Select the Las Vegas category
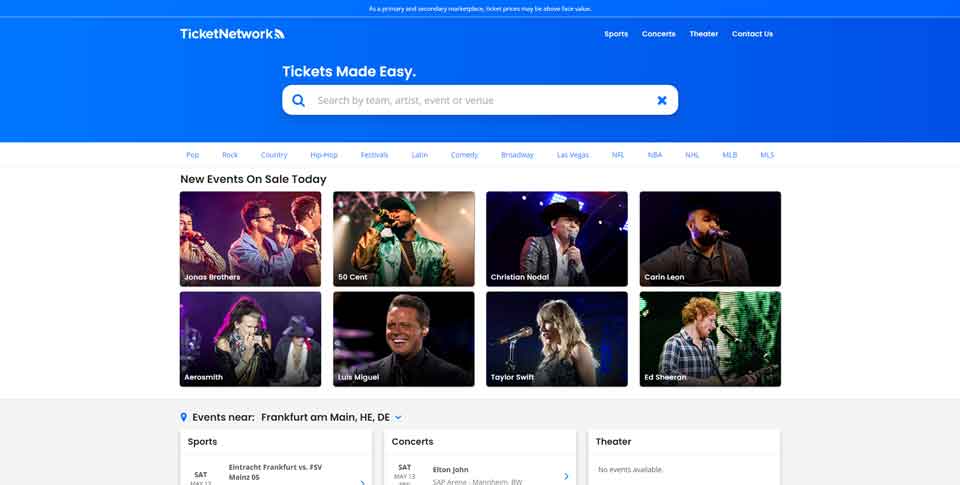The image size is (960, 485). tap(573, 155)
